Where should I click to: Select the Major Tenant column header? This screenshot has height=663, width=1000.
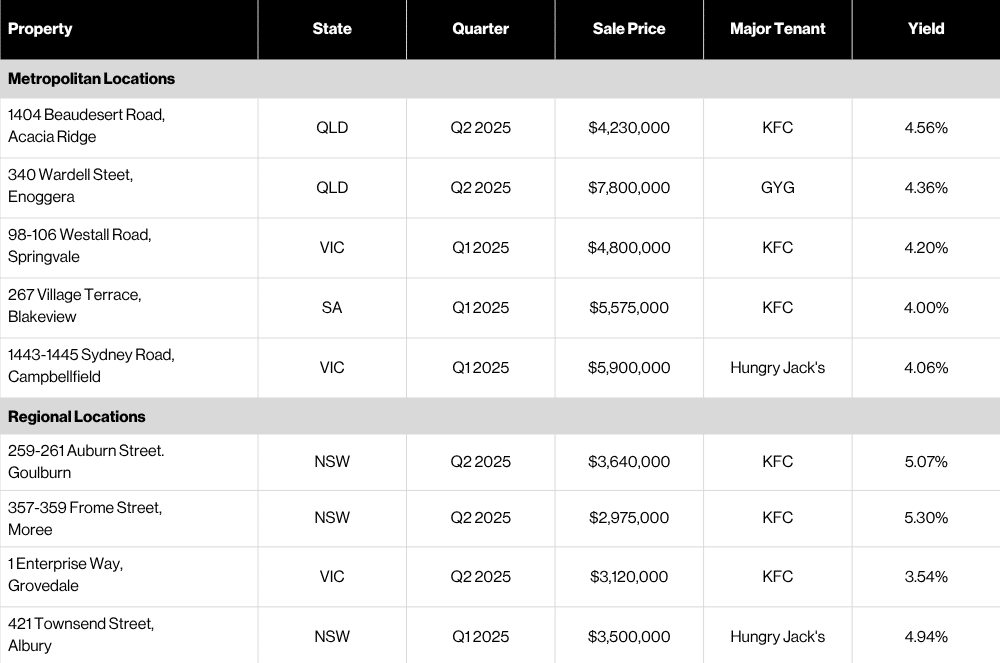(x=778, y=29)
